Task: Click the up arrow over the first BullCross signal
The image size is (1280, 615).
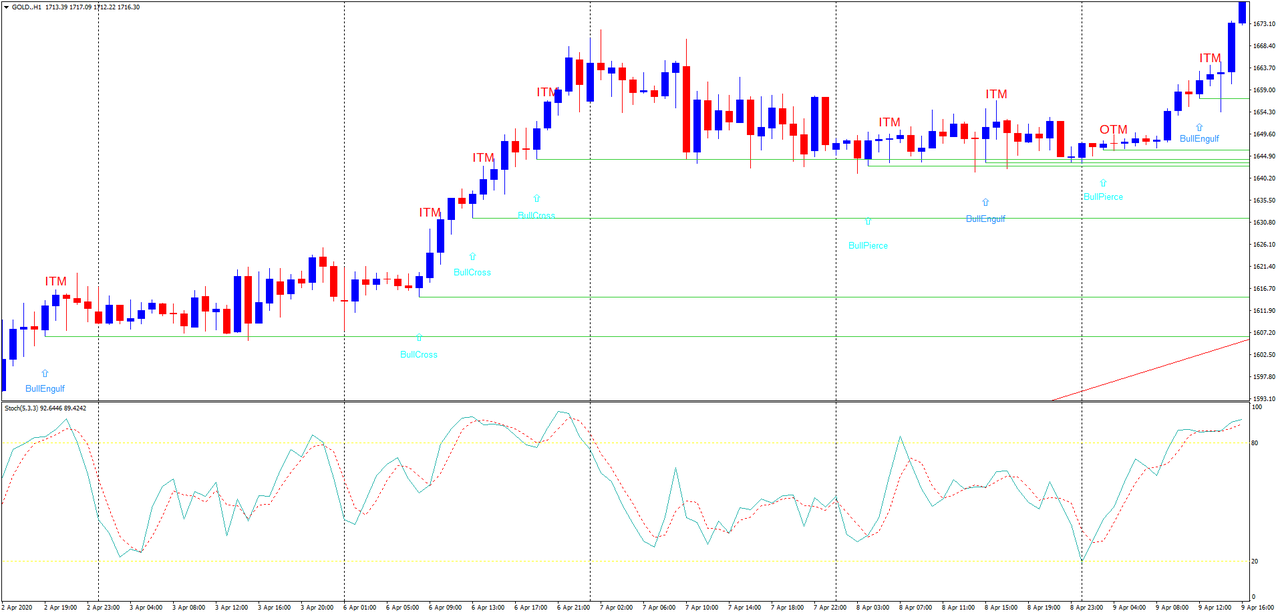Action: [x=417, y=338]
